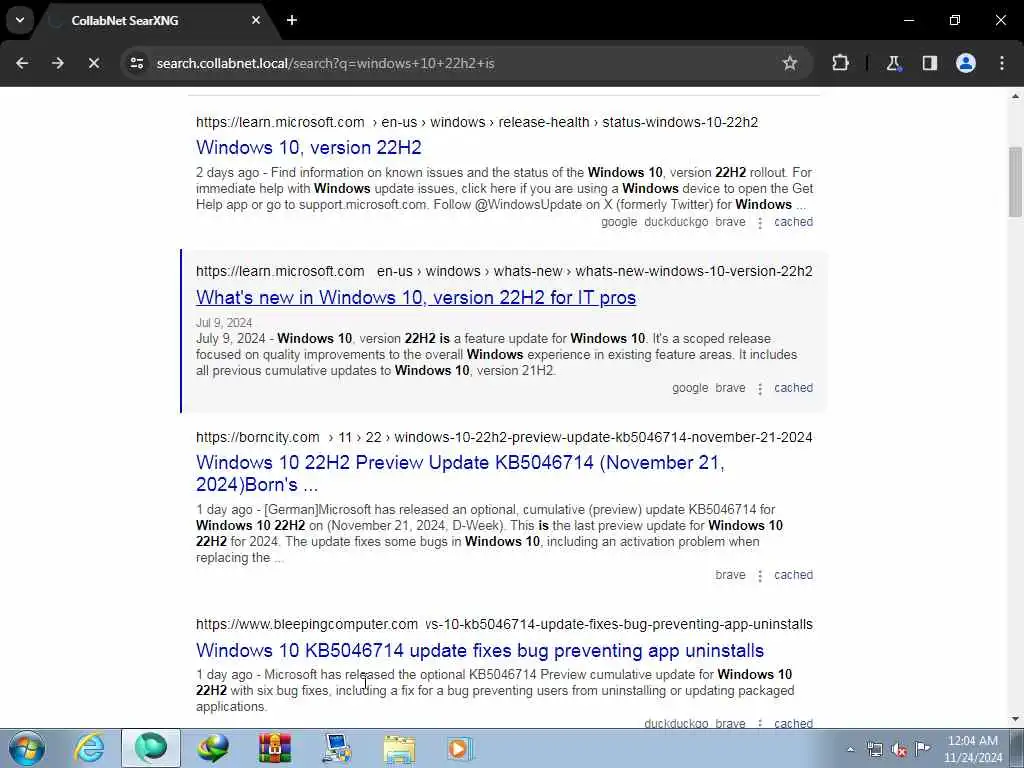Open Windows 10 22H2 Preview Update KB5046714 result

coord(460,473)
